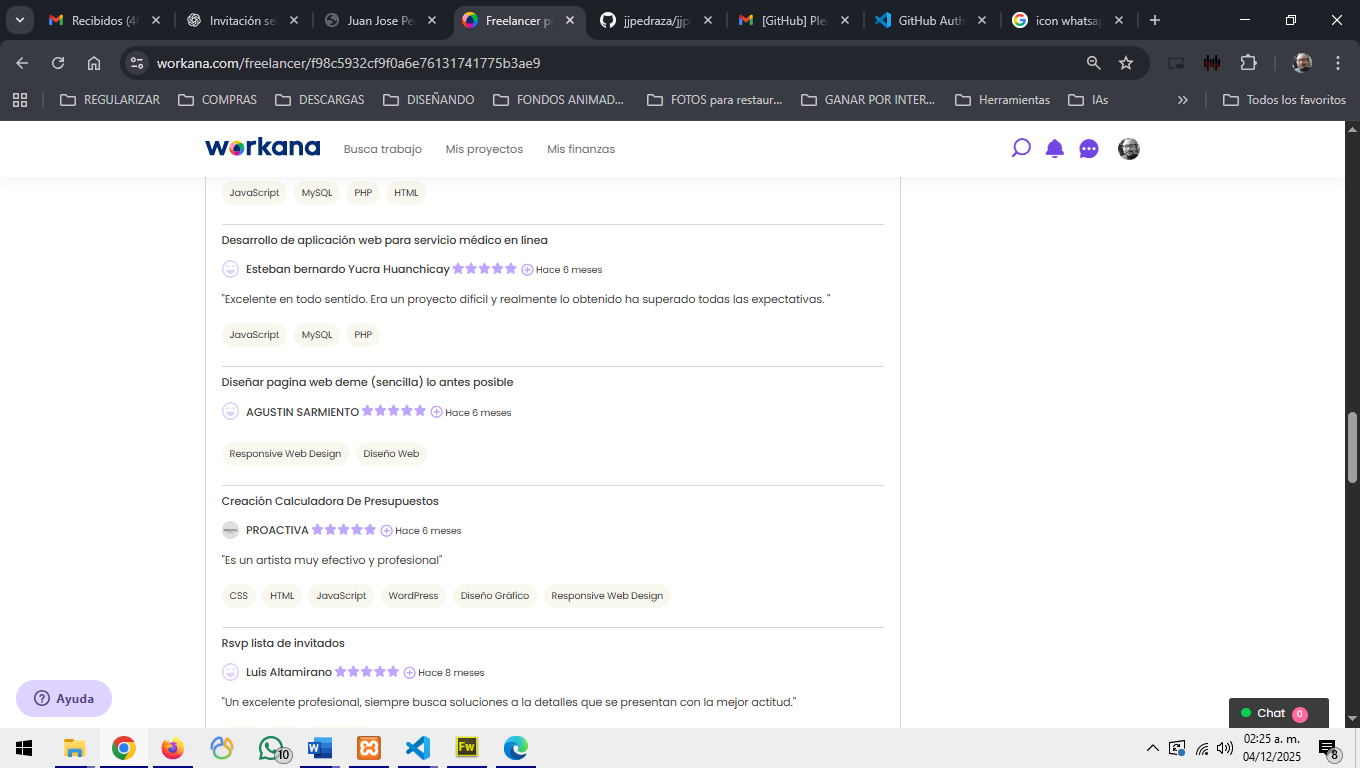This screenshot has height=768, width=1360.
Task: Open the tab search dropdown arrow
Action: (19, 20)
